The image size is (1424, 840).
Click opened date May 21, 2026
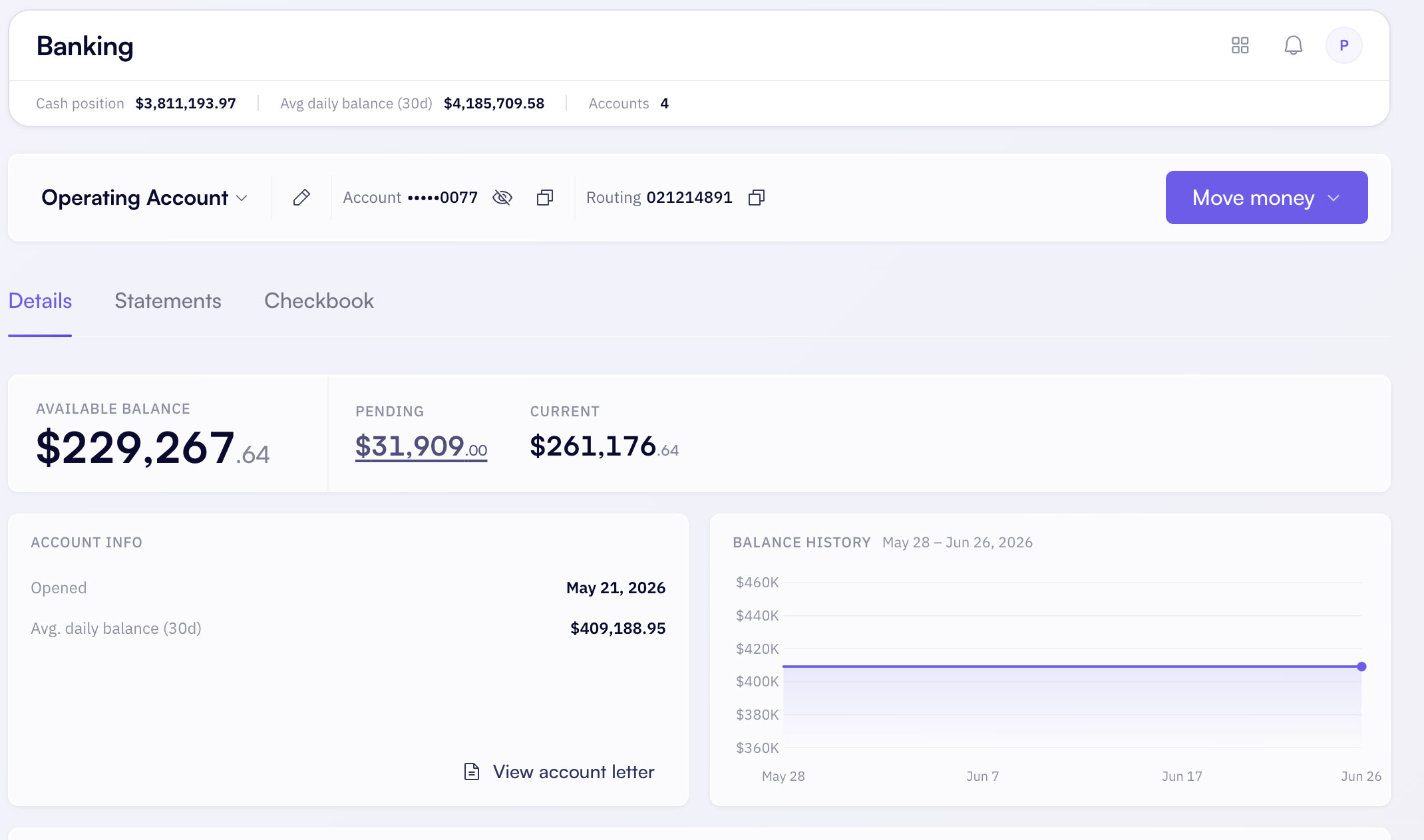click(x=616, y=588)
